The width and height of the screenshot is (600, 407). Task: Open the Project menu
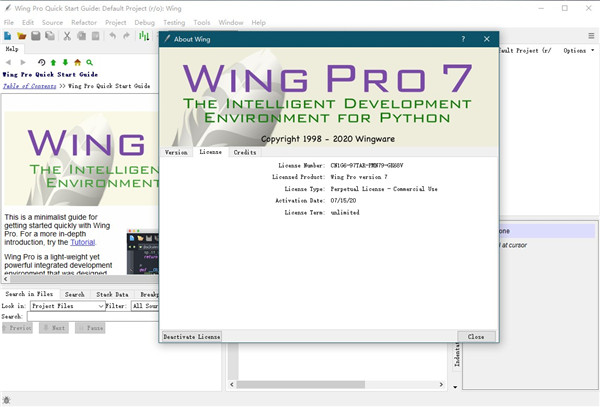click(116, 23)
